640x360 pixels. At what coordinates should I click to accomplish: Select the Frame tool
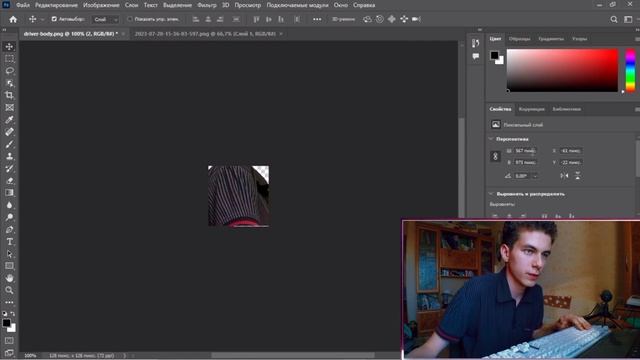[9, 108]
